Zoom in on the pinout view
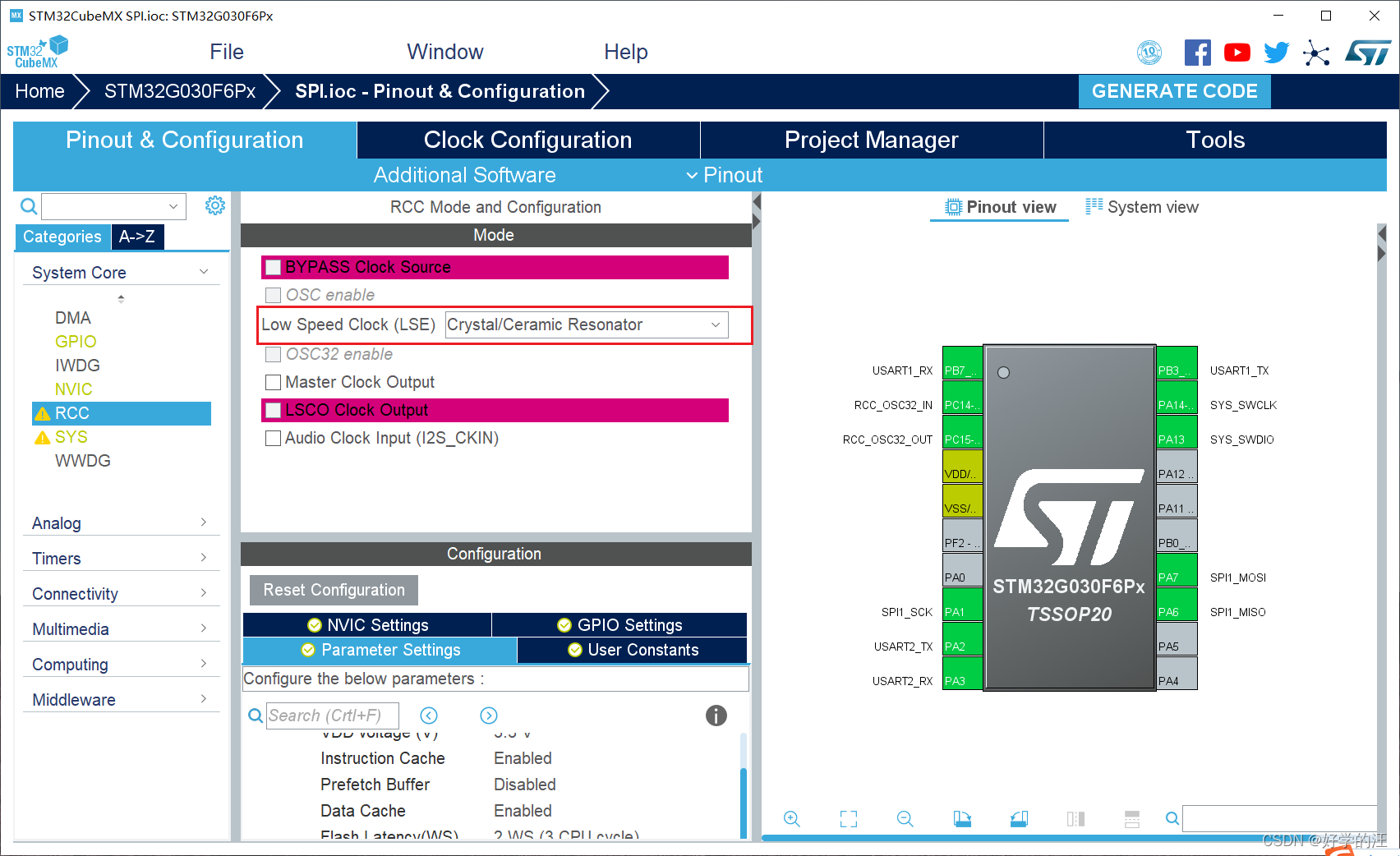The height and width of the screenshot is (856, 1400). point(791,818)
